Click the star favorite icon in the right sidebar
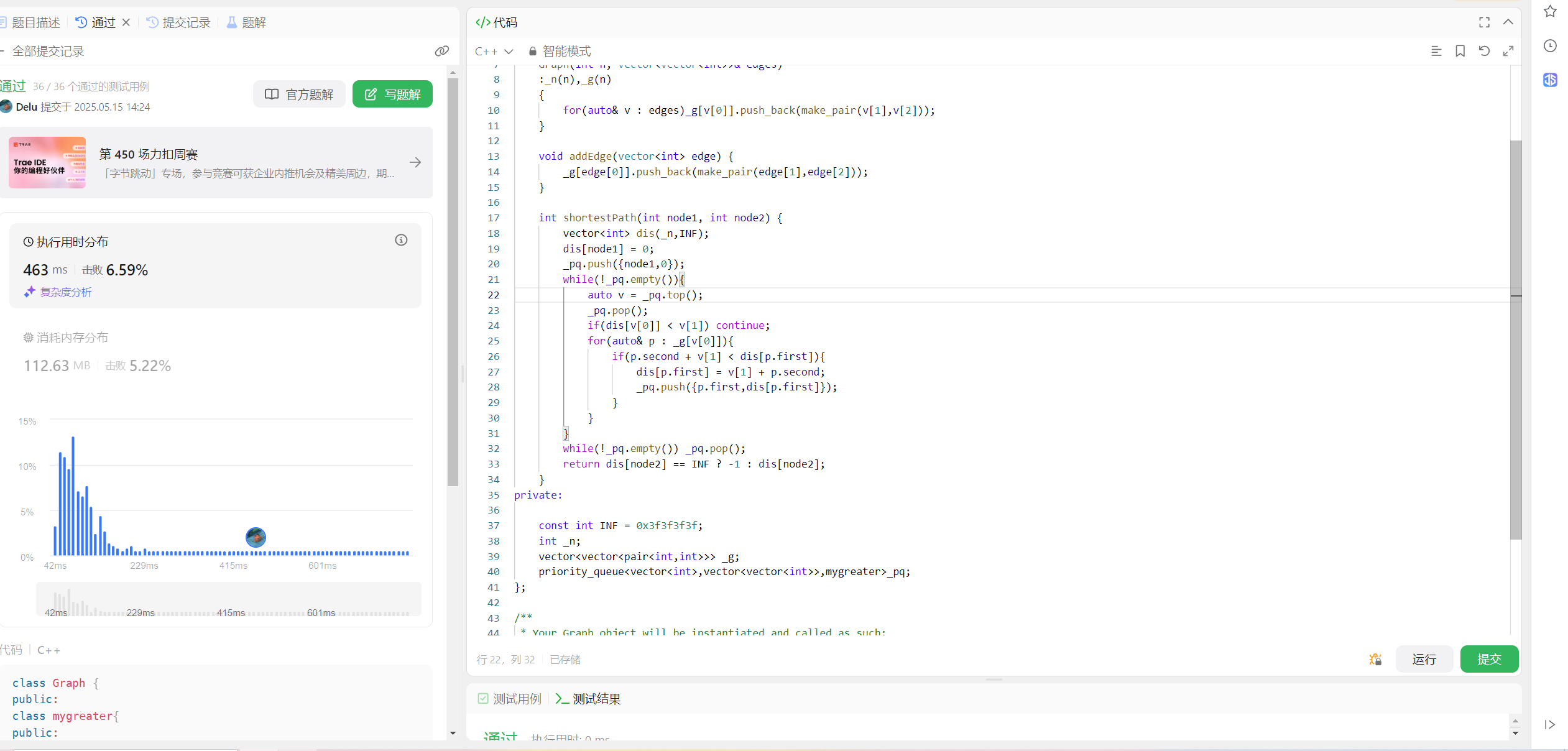This screenshot has height=751, width=1568. click(x=1550, y=11)
